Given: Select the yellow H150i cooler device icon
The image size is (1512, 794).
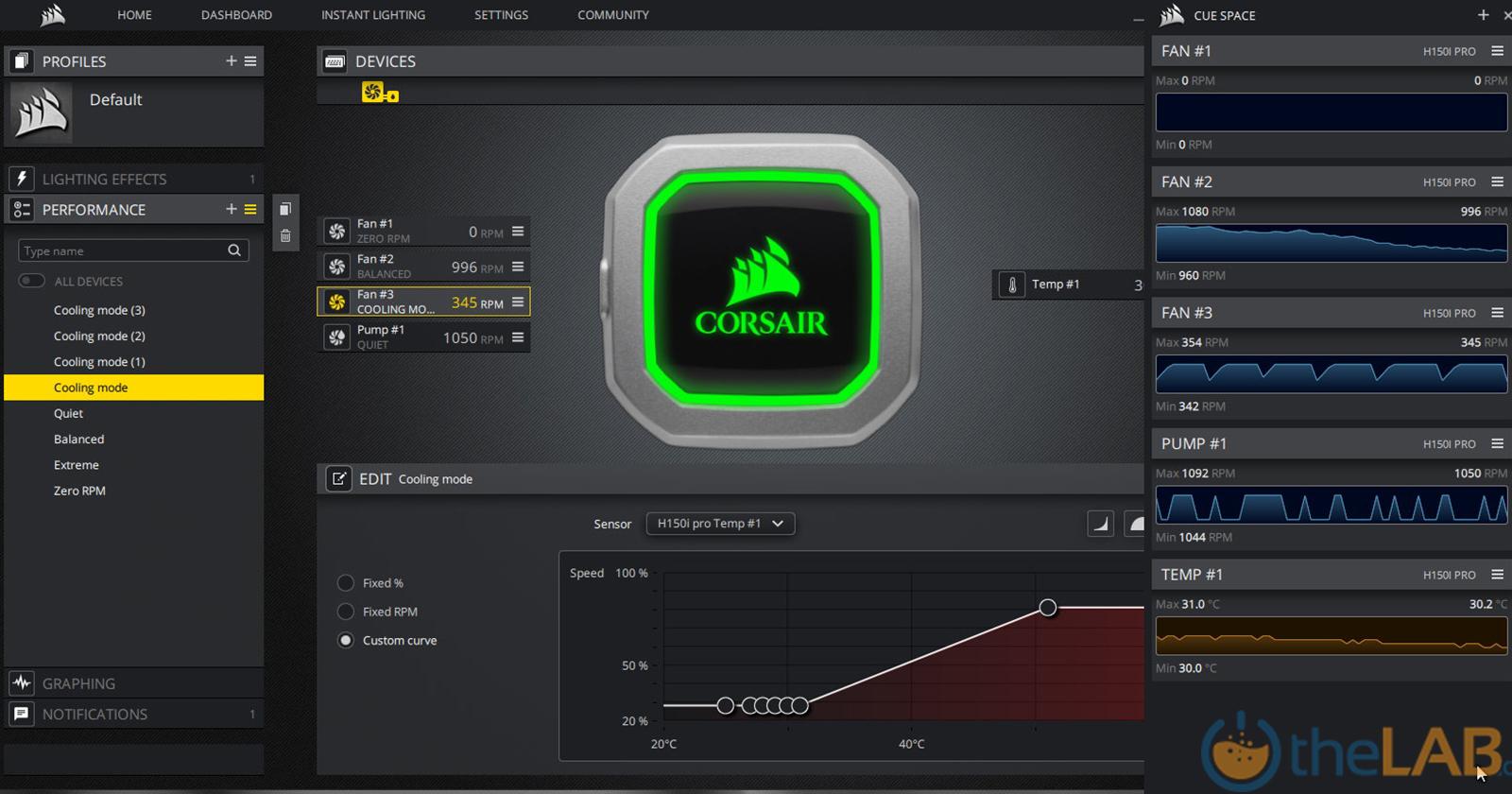Looking at the screenshot, I should pos(379,93).
